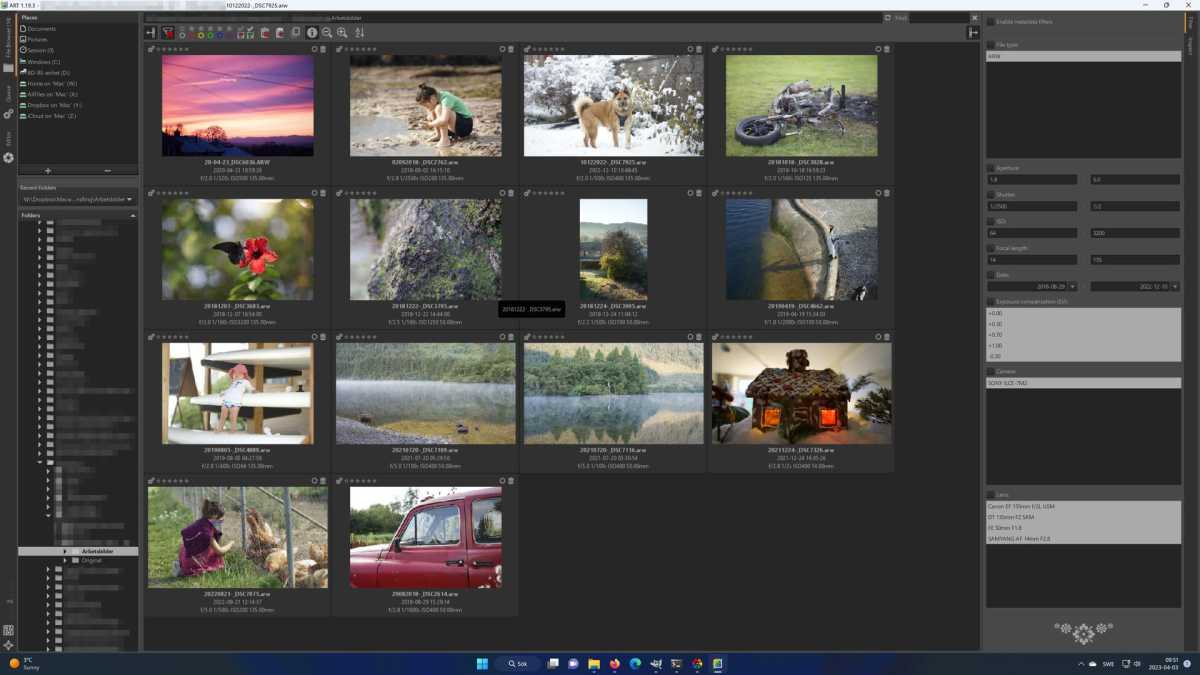1200x675 pixels.
Task: Open the end date dropdown calendar
Action: pyautogui.click(x=1176, y=286)
